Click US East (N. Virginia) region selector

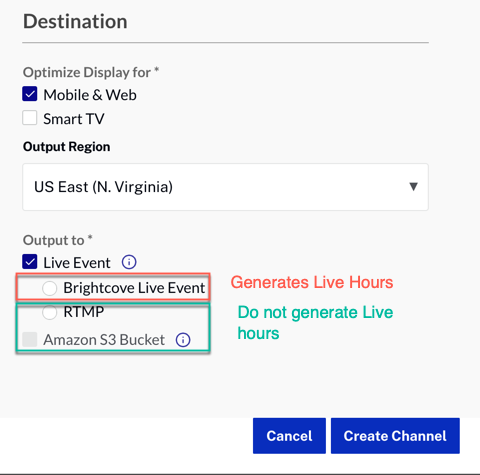pos(225,187)
